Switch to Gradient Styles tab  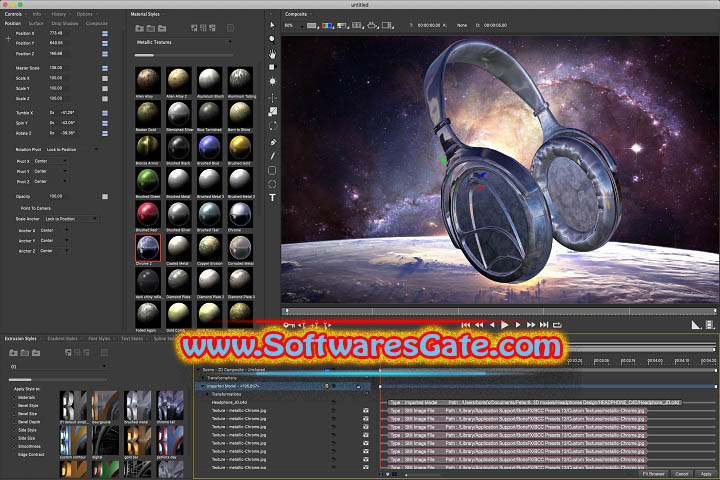(62, 339)
